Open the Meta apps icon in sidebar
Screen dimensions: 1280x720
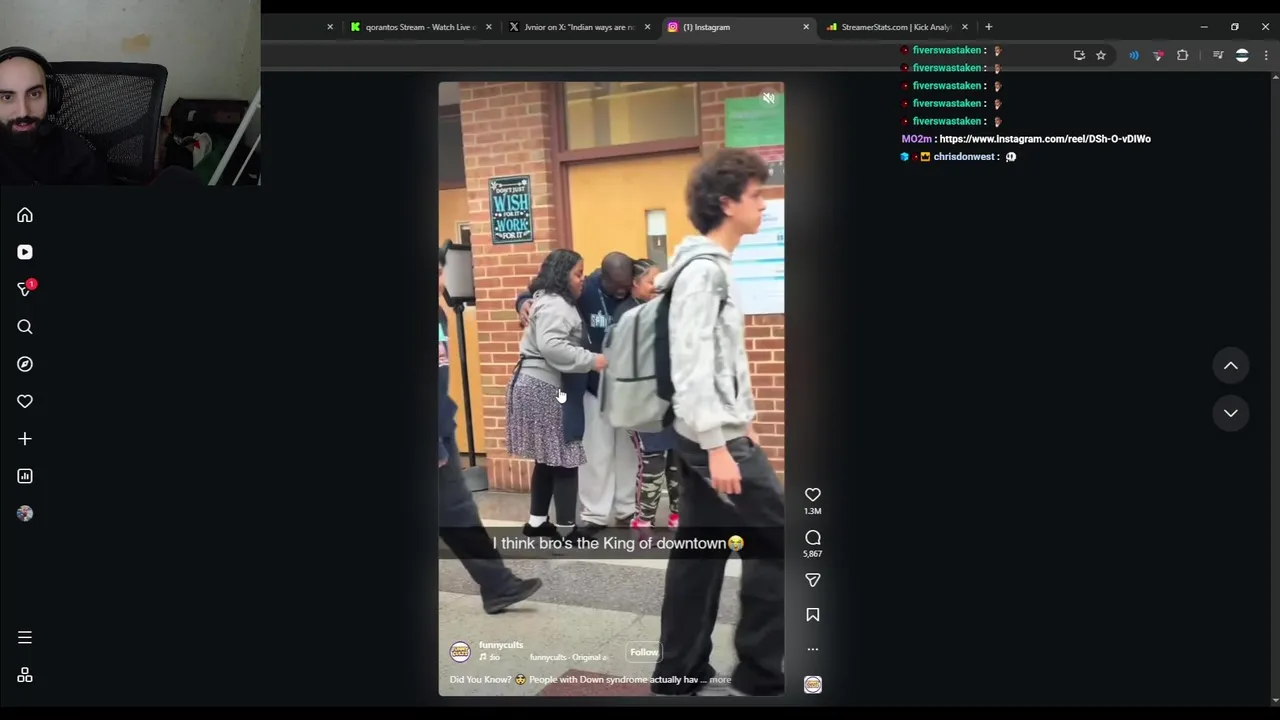point(25,675)
